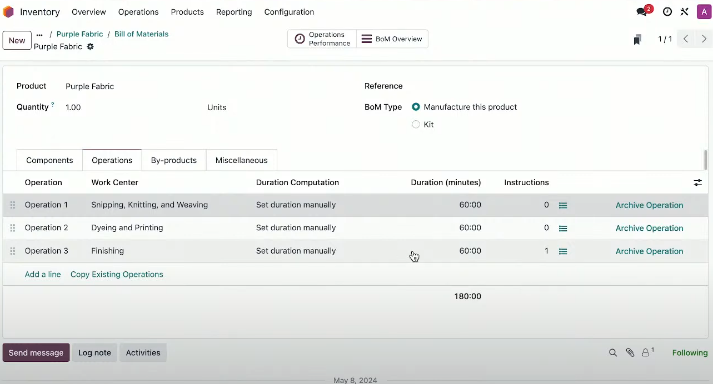The image size is (713, 384).
Task: Click the 180:00 total duration
Action: [x=467, y=296]
